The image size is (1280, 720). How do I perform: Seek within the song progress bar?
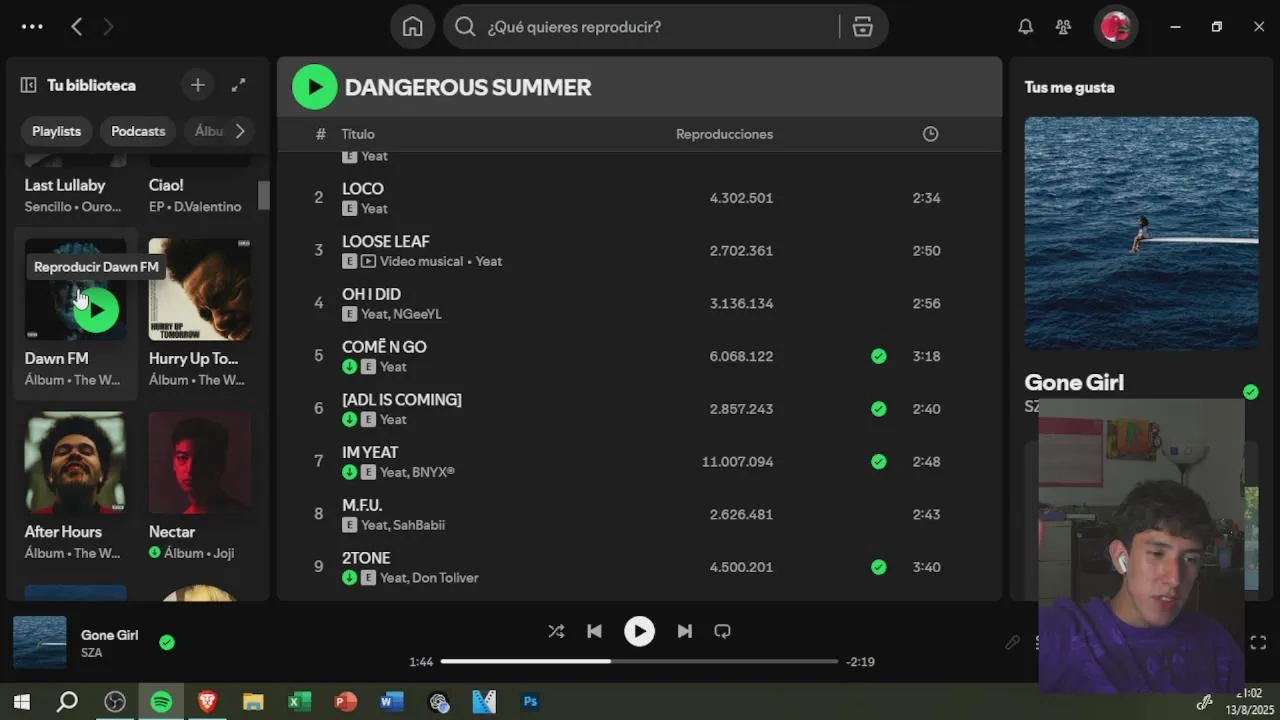click(x=639, y=661)
